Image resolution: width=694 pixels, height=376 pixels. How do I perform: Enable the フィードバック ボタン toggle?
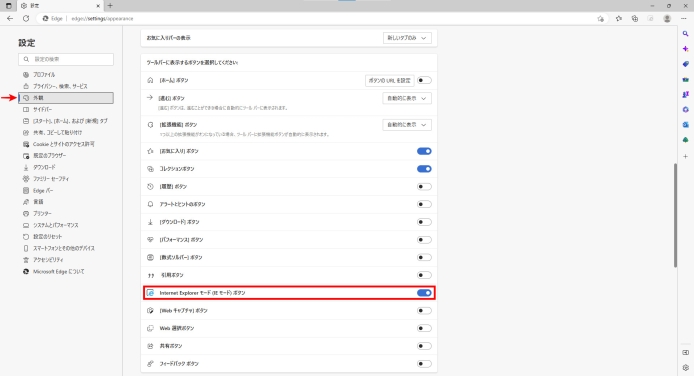point(424,364)
